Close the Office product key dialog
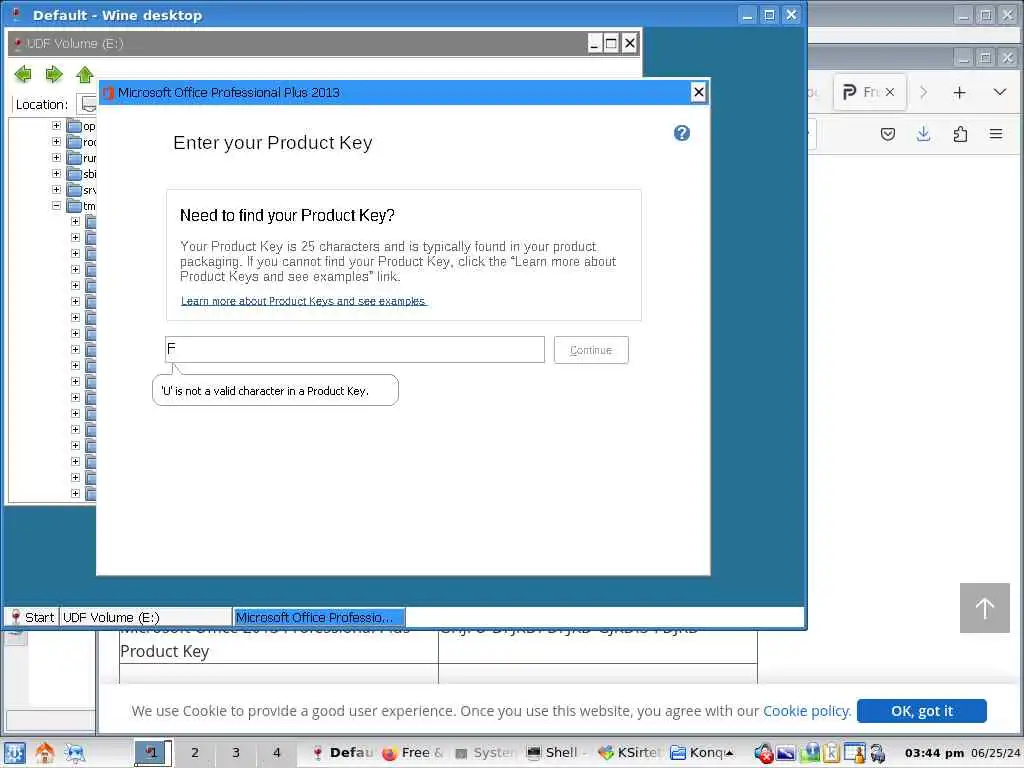Viewport: 1024px width, 768px height. pyautogui.click(x=698, y=92)
